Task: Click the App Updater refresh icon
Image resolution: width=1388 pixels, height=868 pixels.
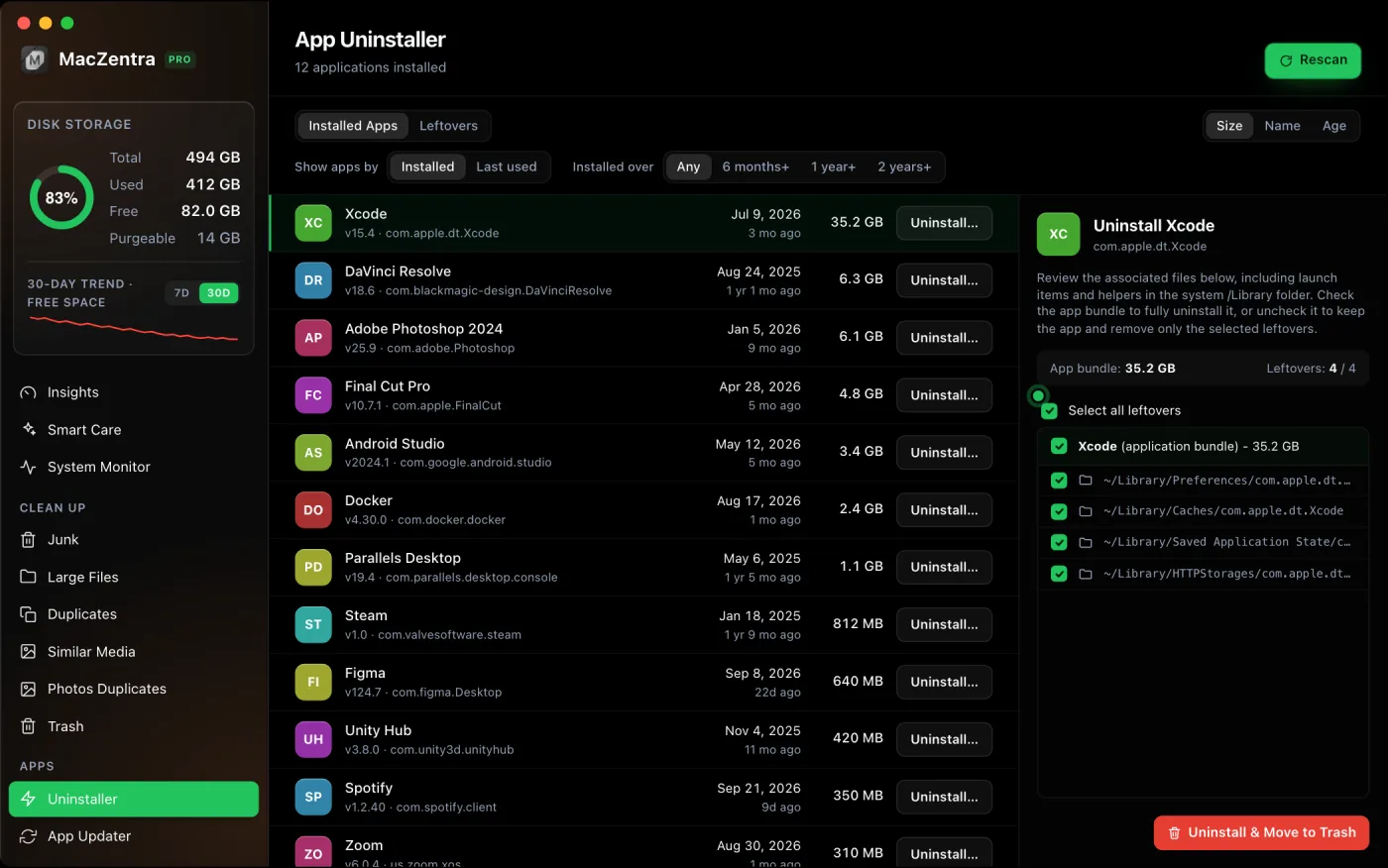Action: [28, 836]
